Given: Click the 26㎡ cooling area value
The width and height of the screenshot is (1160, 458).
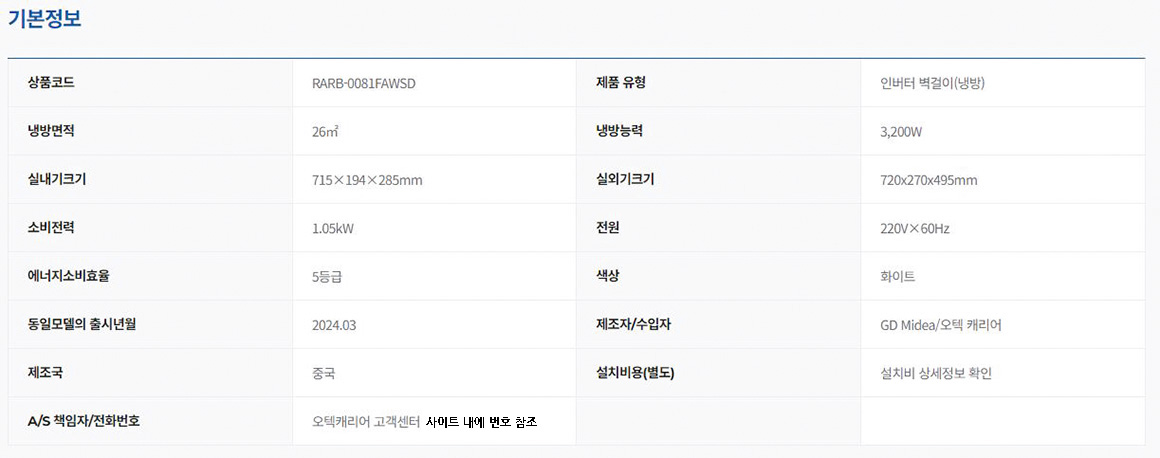Looking at the screenshot, I should (325, 131).
